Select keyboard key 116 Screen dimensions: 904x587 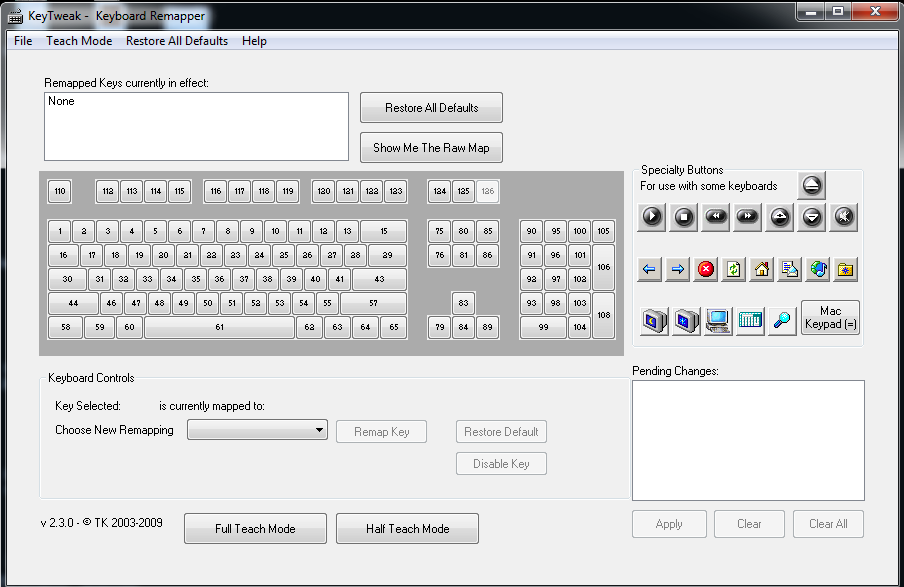[216, 191]
